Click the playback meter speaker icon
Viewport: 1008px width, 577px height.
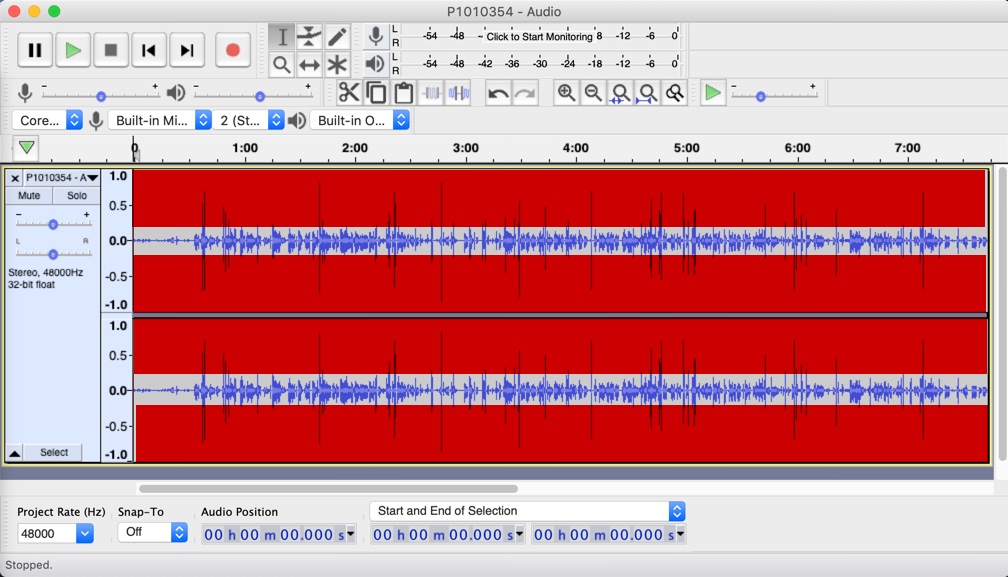pos(375,64)
